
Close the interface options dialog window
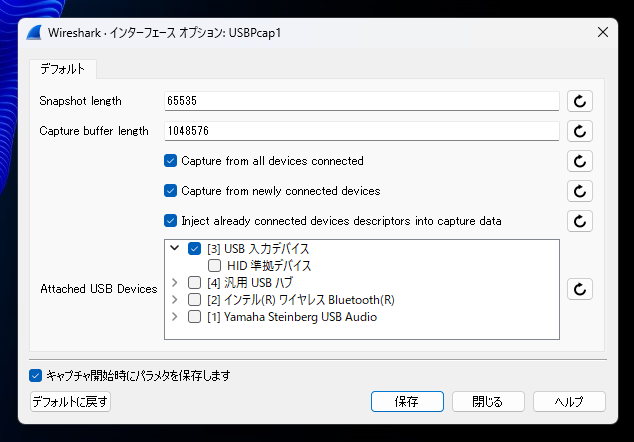pyautogui.click(x=602, y=32)
